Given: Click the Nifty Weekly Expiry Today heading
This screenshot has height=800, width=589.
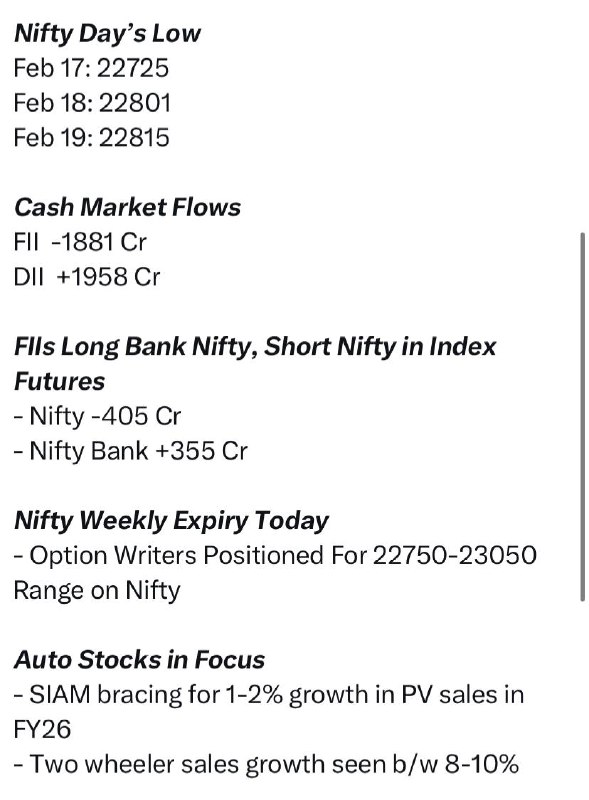Looking at the screenshot, I should [x=171, y=521].
